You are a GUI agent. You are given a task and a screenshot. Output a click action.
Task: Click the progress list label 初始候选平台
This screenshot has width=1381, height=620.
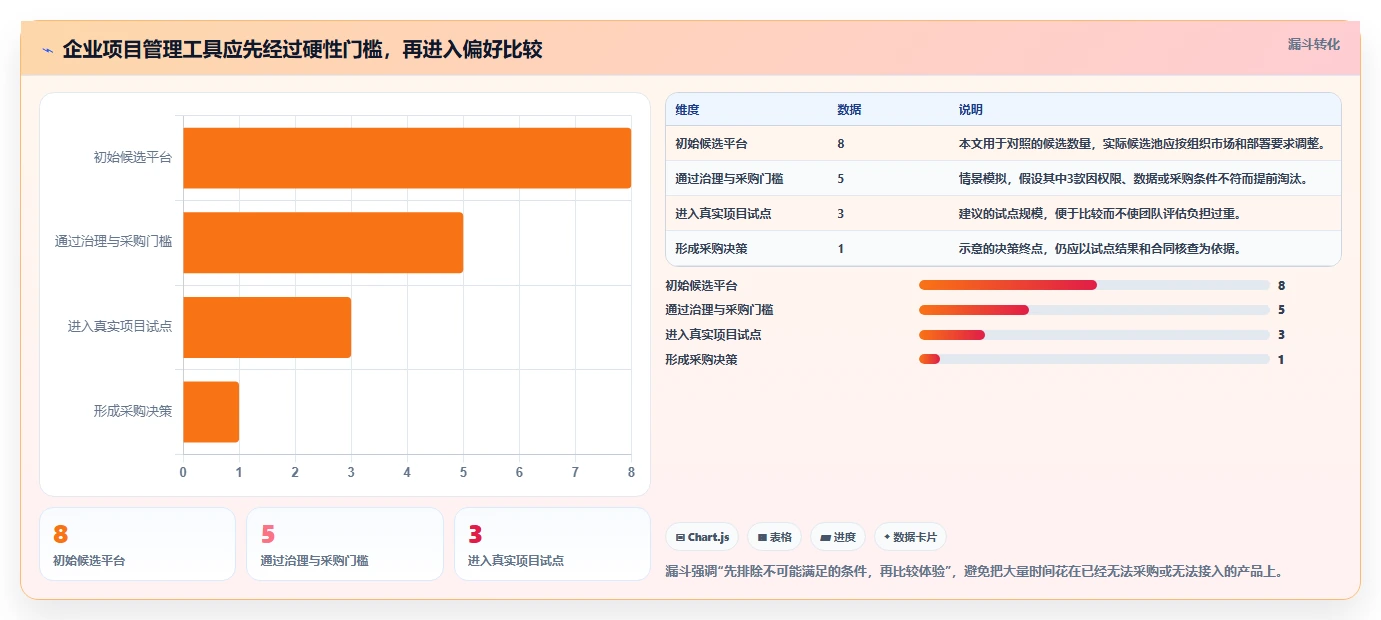pos(701,285)
